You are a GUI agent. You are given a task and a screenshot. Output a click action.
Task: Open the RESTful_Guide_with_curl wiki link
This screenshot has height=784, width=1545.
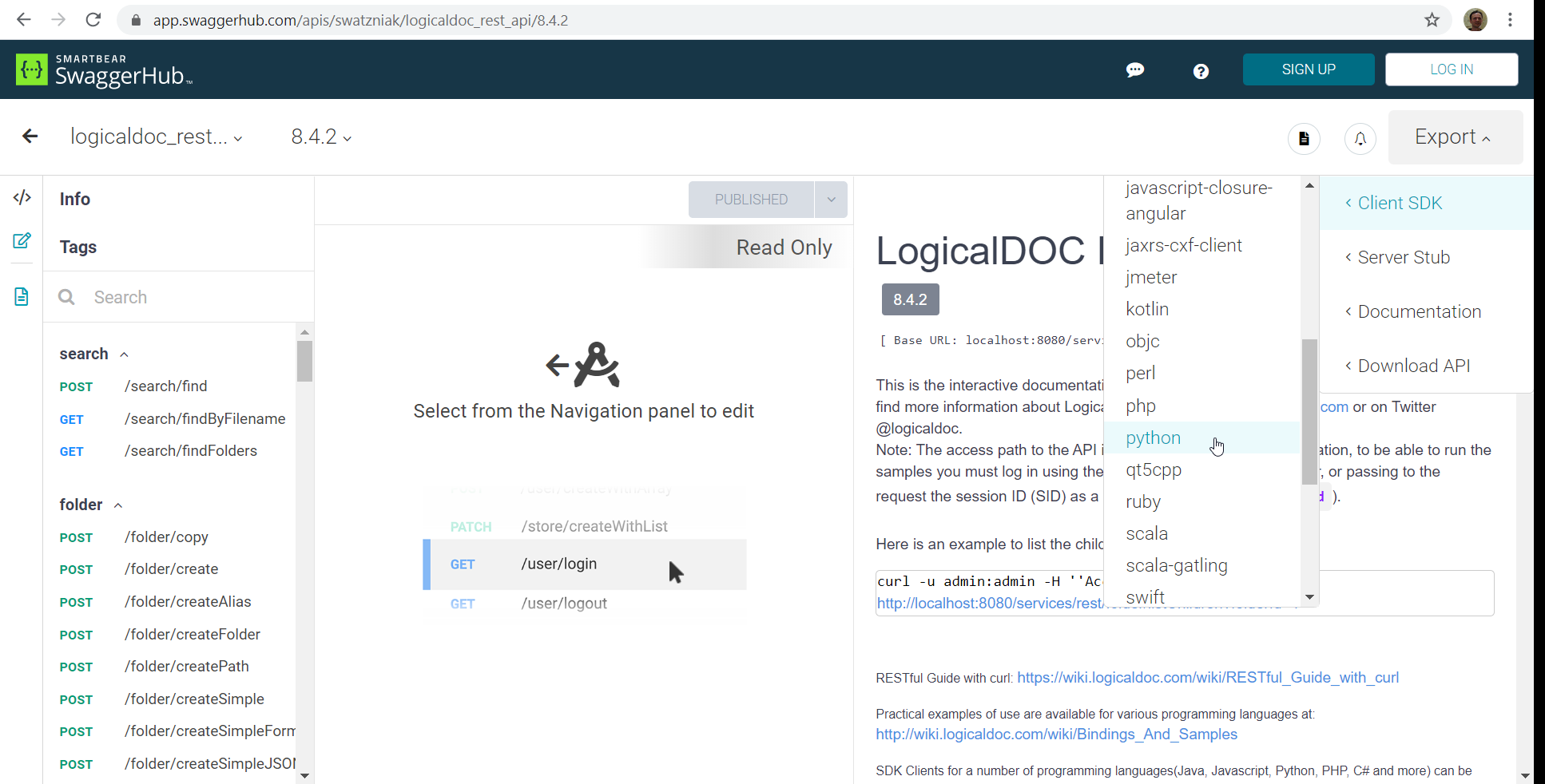[1208, 677]
